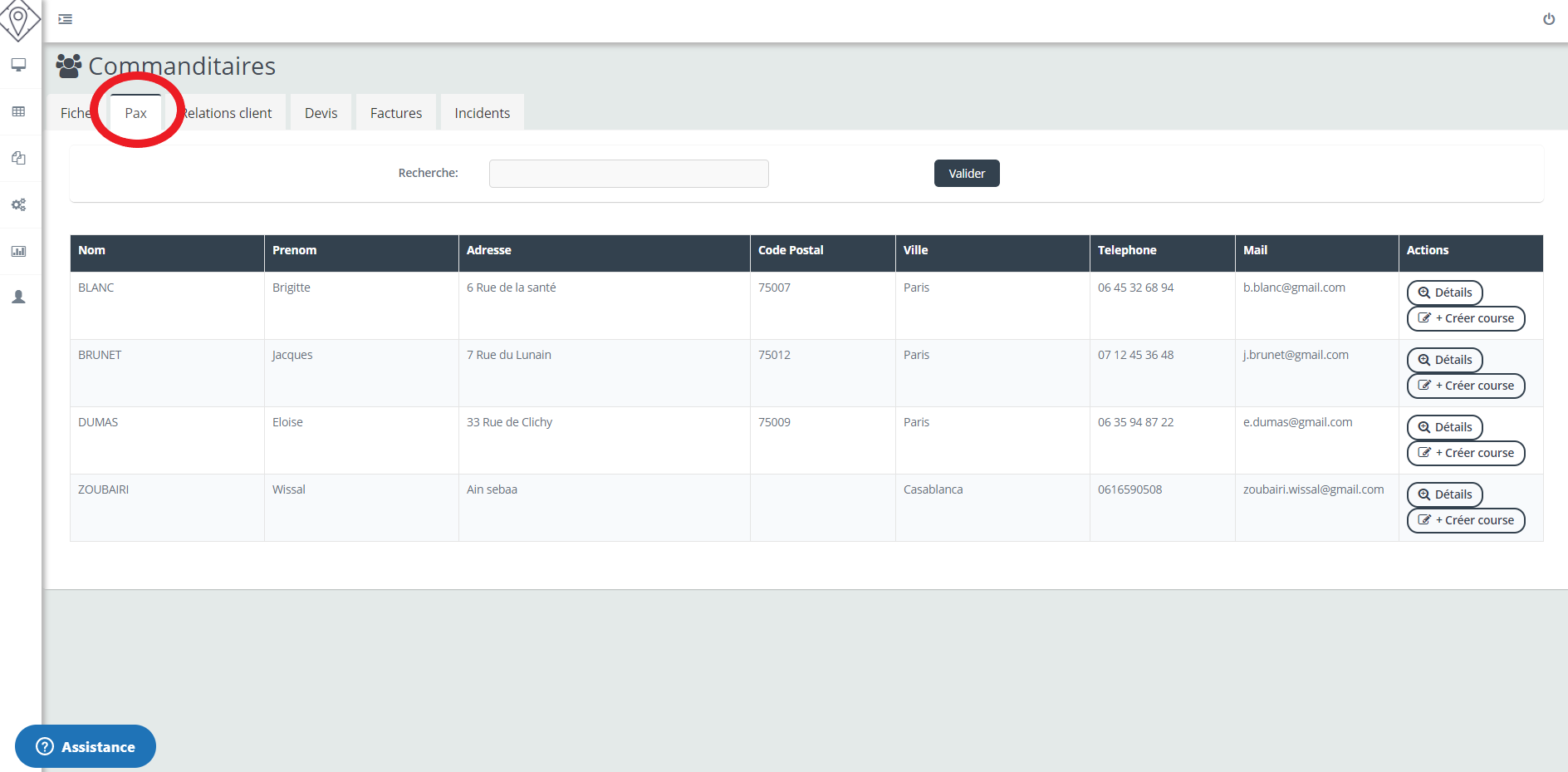
Task: Click the power logout icon
Action: click(x=1549, y=19)
